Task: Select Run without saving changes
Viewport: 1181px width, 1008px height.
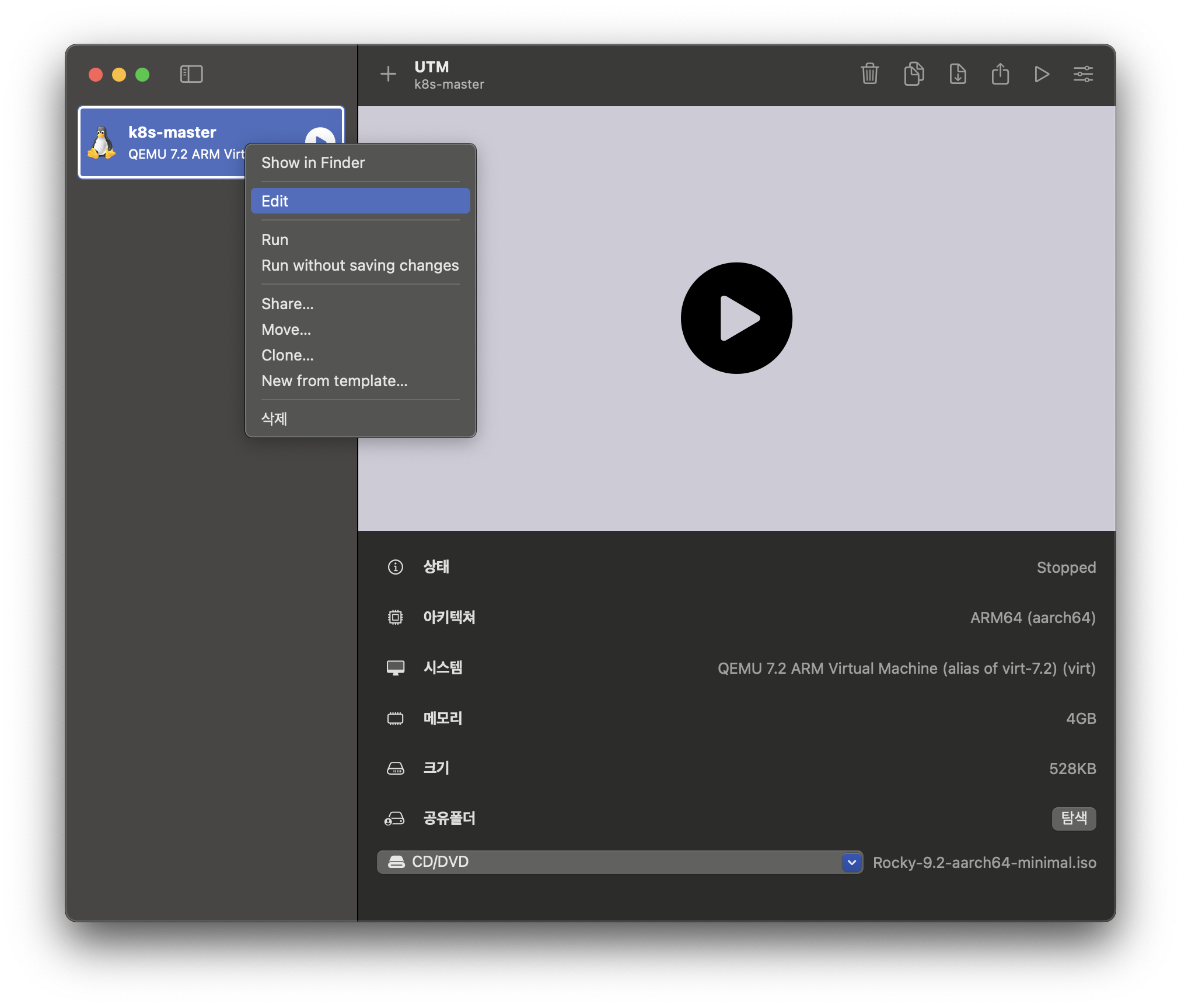Action: coord(360,265)
